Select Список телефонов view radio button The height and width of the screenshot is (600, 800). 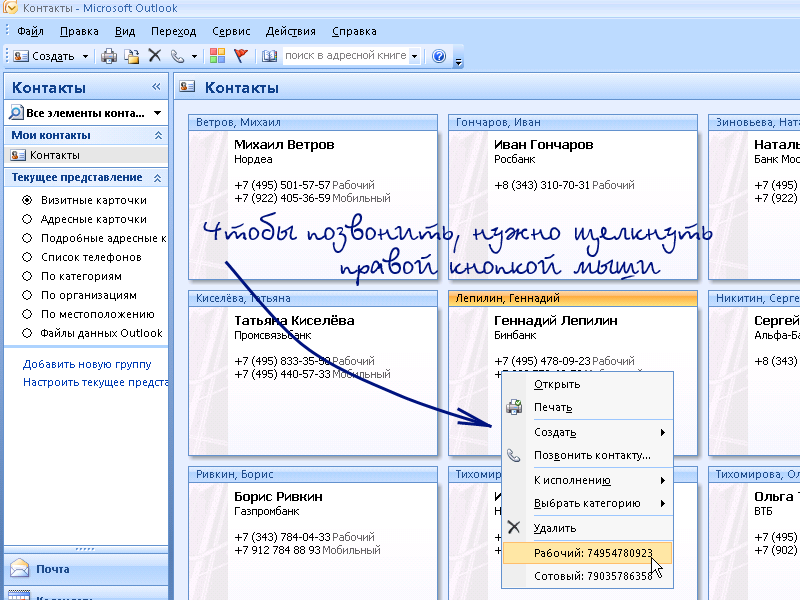(x=27, y=257)
